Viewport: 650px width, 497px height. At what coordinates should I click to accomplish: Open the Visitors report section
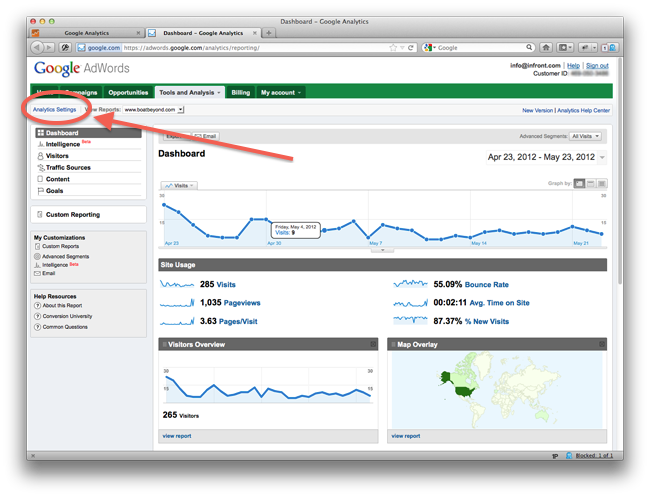click(x=57, y=156)
